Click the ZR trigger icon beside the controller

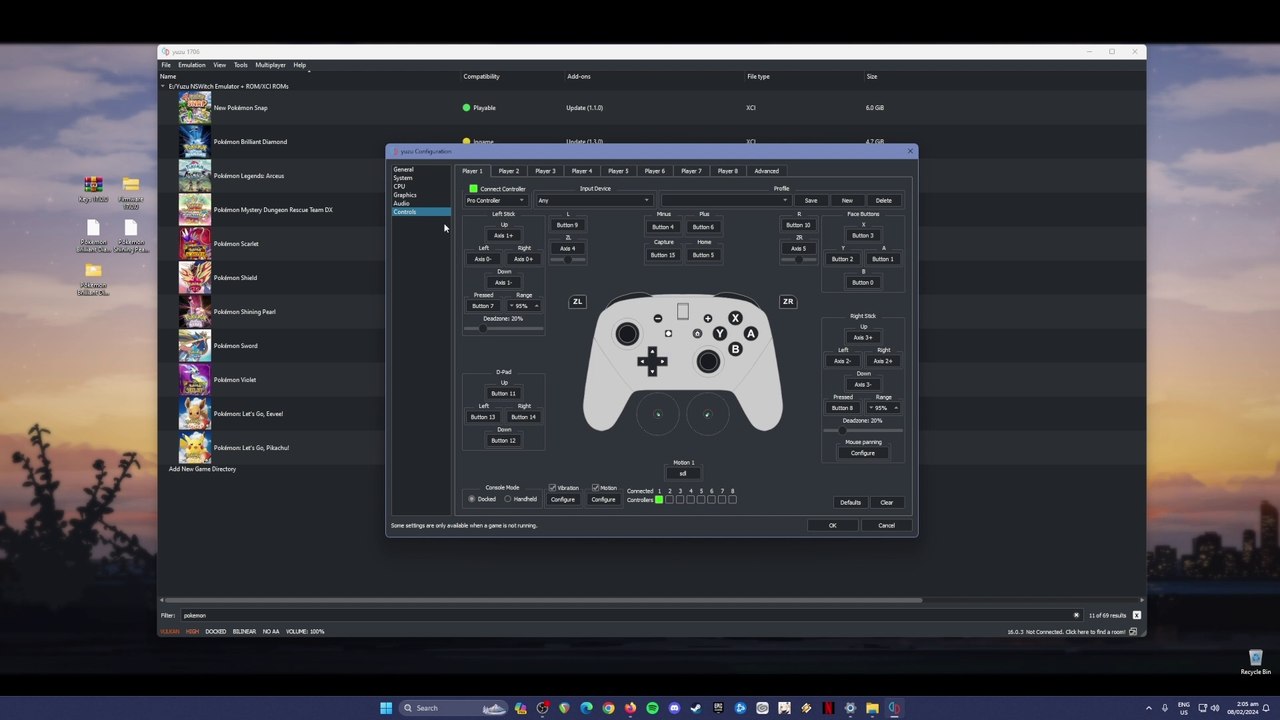[788, 301]
